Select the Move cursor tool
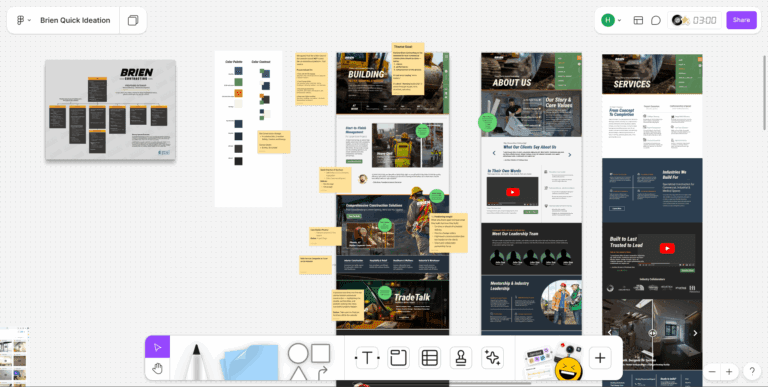The width and height of the screenshot is (768, 387). click(x=157, y=347)
